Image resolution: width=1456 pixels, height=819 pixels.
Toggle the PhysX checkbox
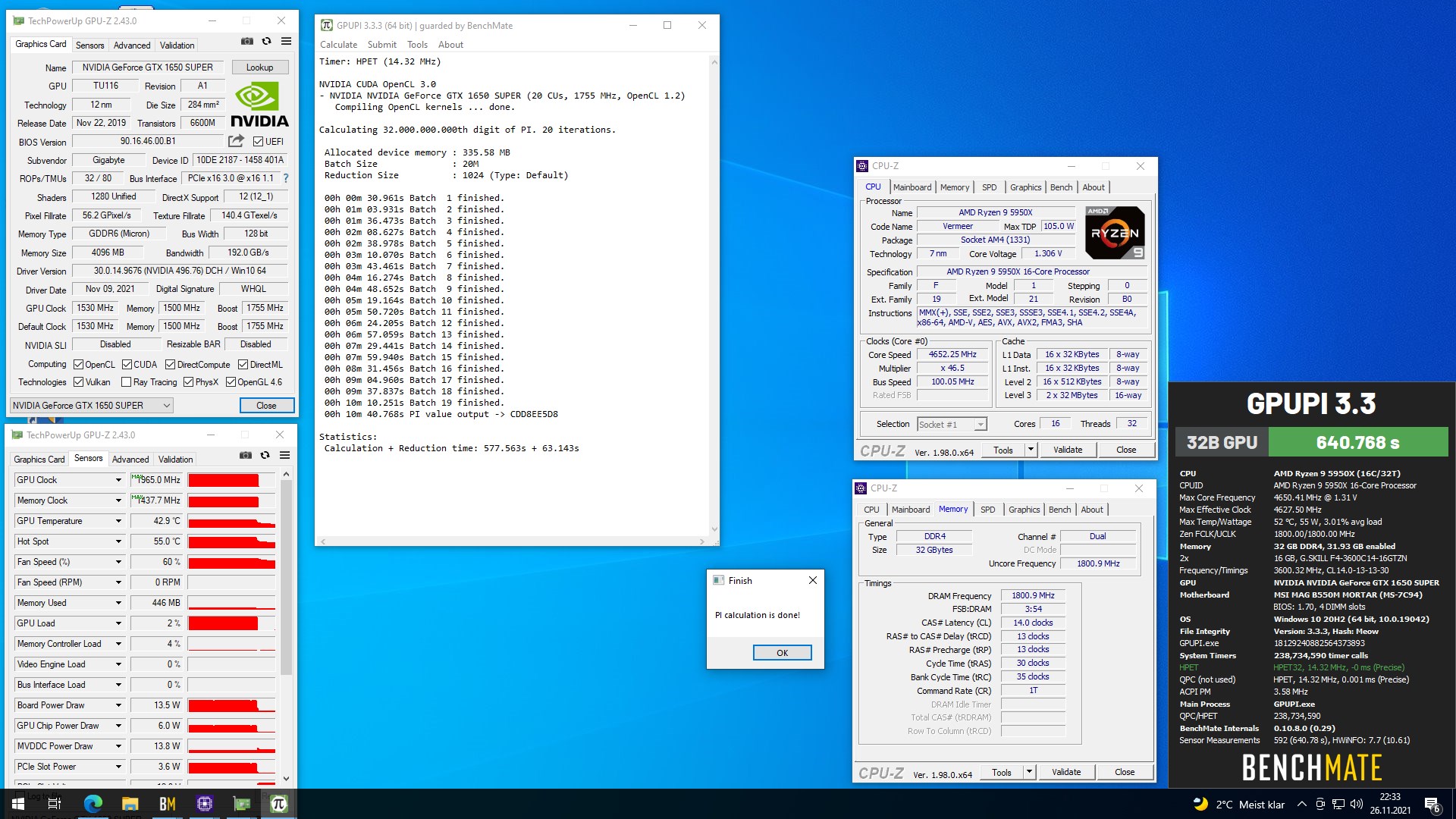pos(188,382)
